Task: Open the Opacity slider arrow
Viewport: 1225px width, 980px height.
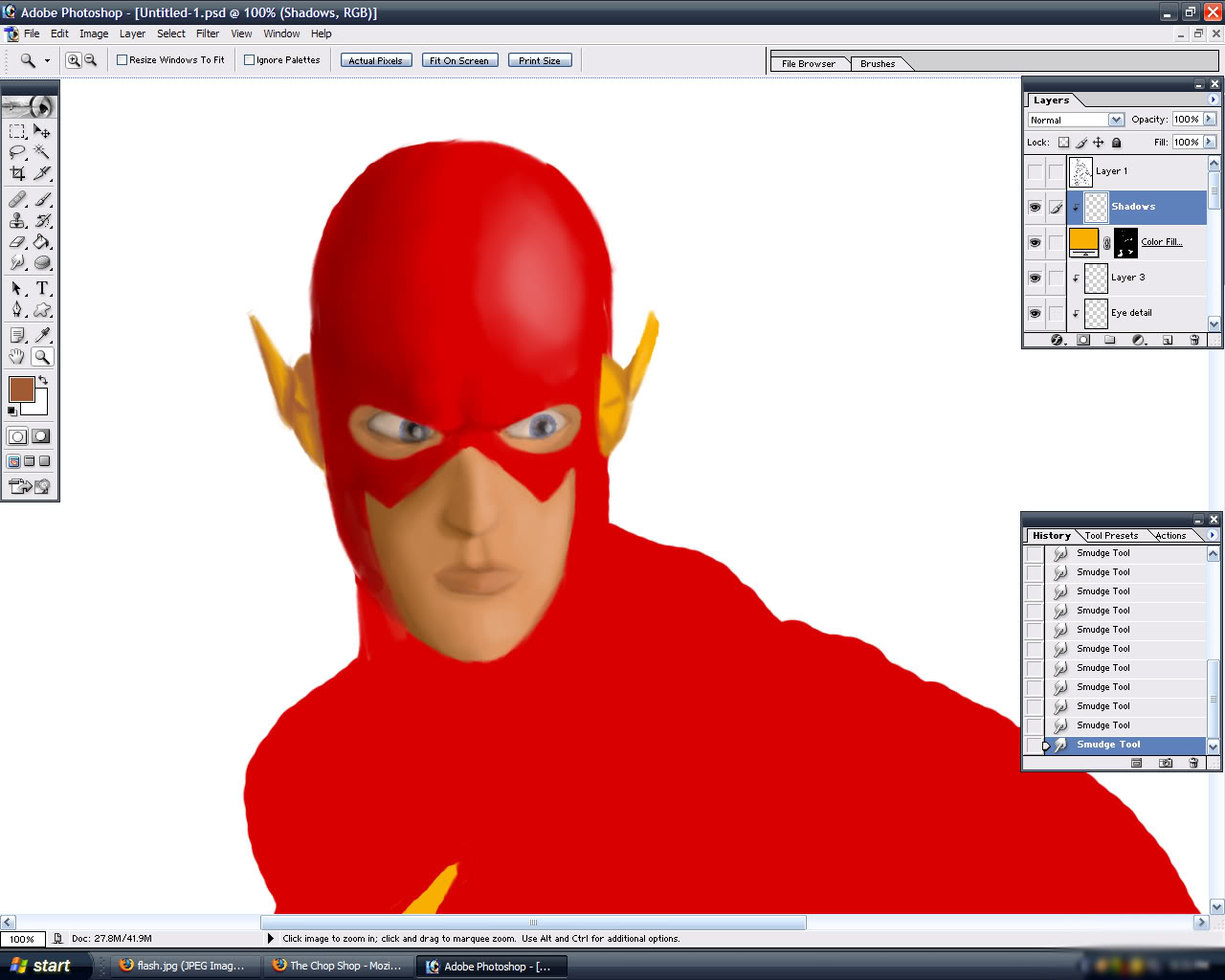Action: [x=1210, y=119]
